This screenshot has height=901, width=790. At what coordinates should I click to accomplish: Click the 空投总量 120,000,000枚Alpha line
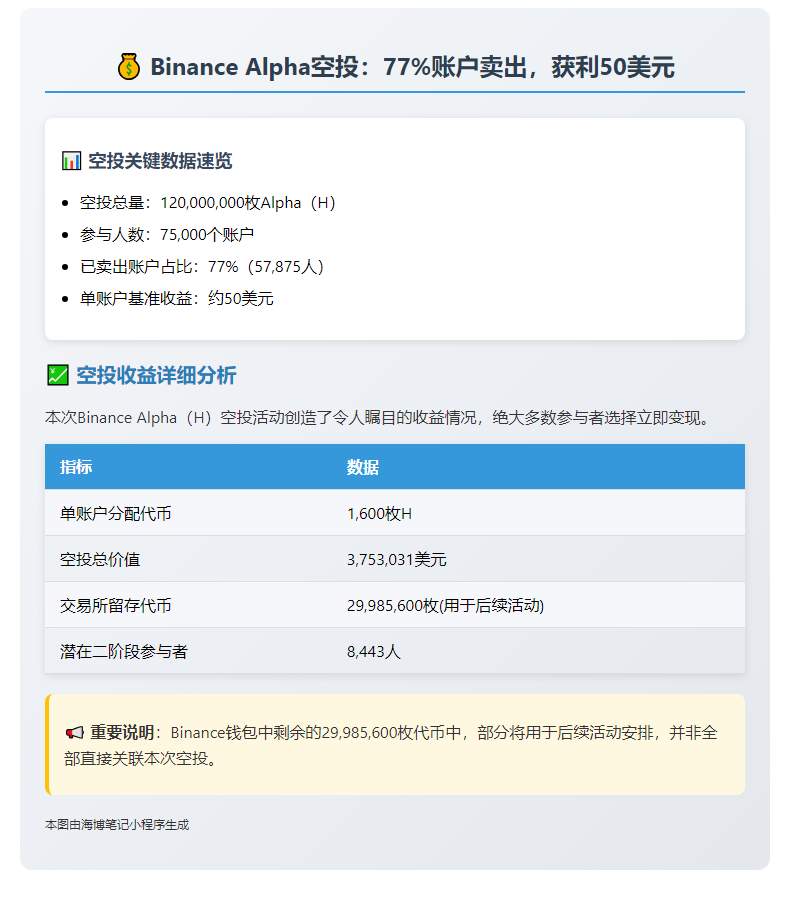207,203
